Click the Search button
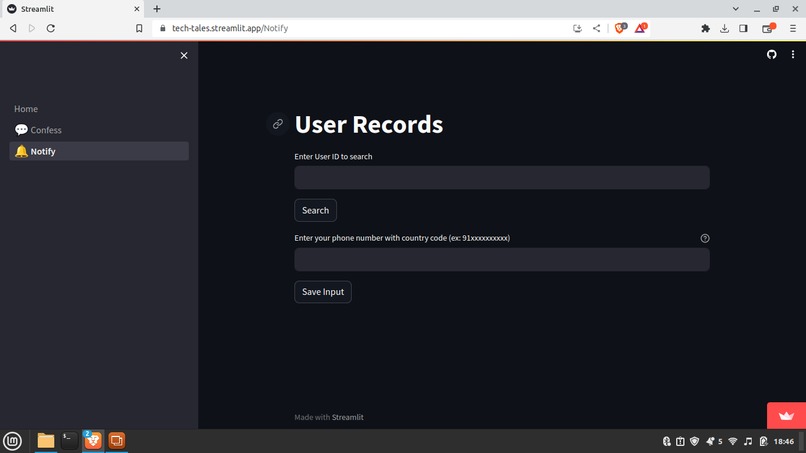Viewport: 806px width, 453px height. click(x=315, y=210)
